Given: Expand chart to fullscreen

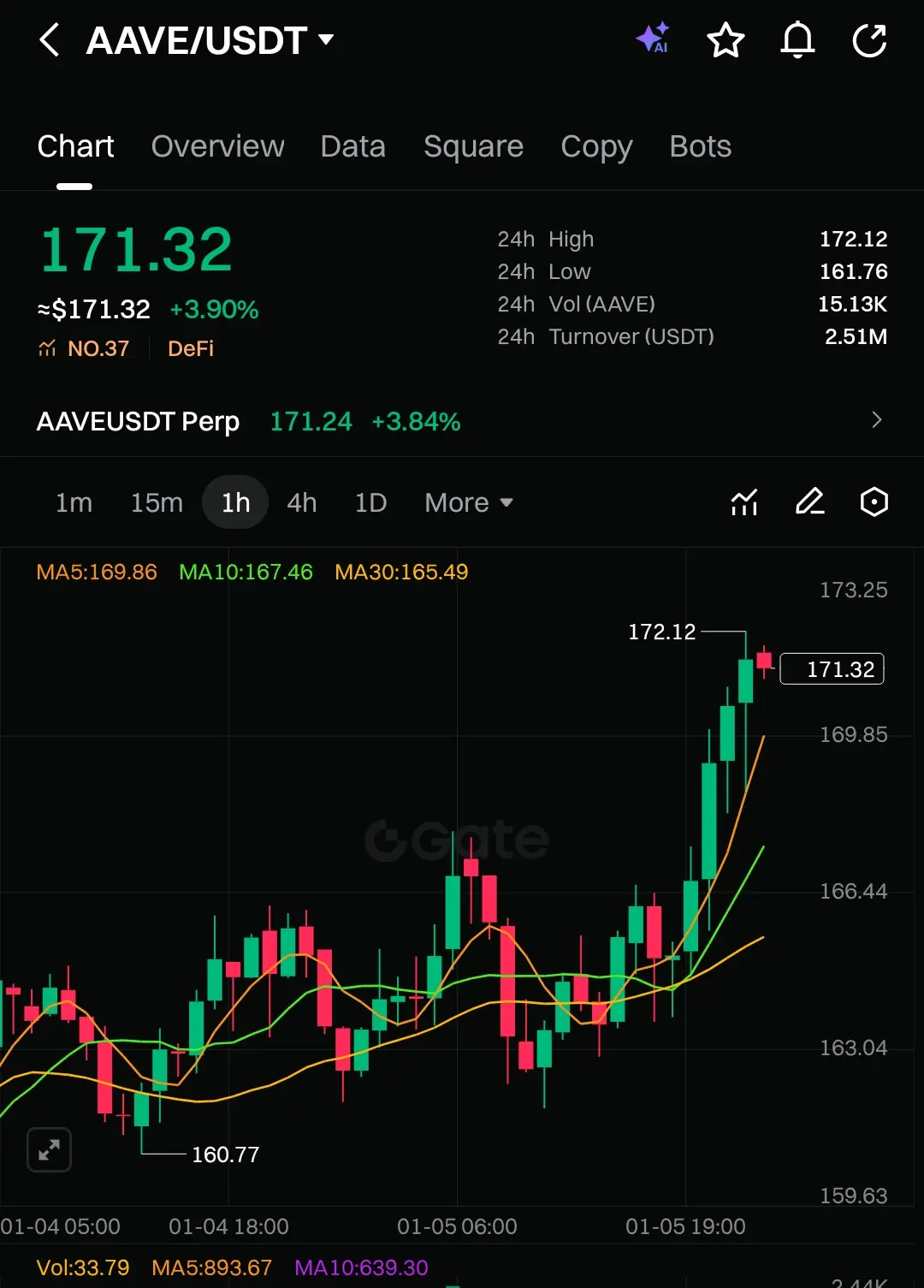Looking at the screenshot, I should (50, 1149).
